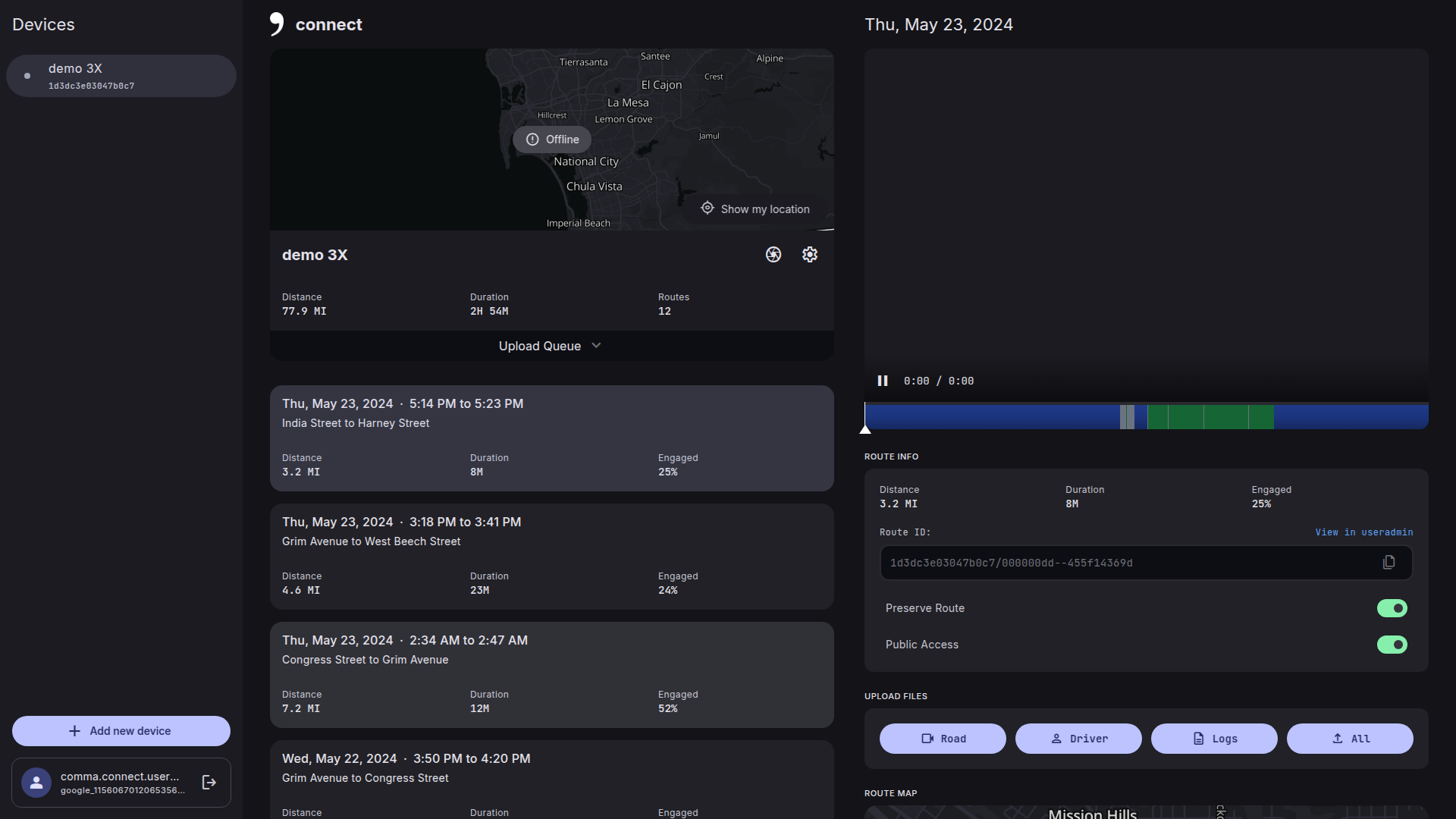Open device settings gear icon
This screenshot has height=819, width=1456.
pyautogui.click(x=809, y=255)
